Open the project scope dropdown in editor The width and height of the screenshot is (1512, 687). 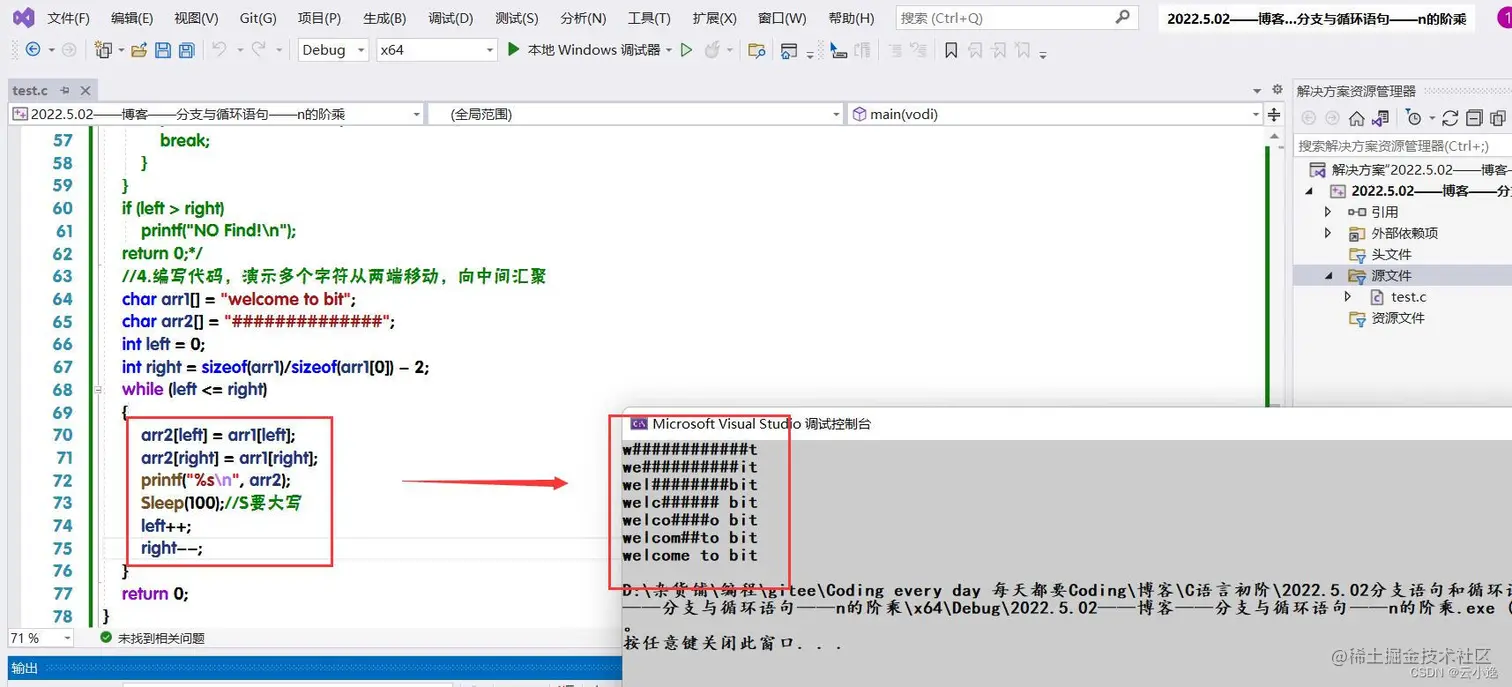click(217, 114)
